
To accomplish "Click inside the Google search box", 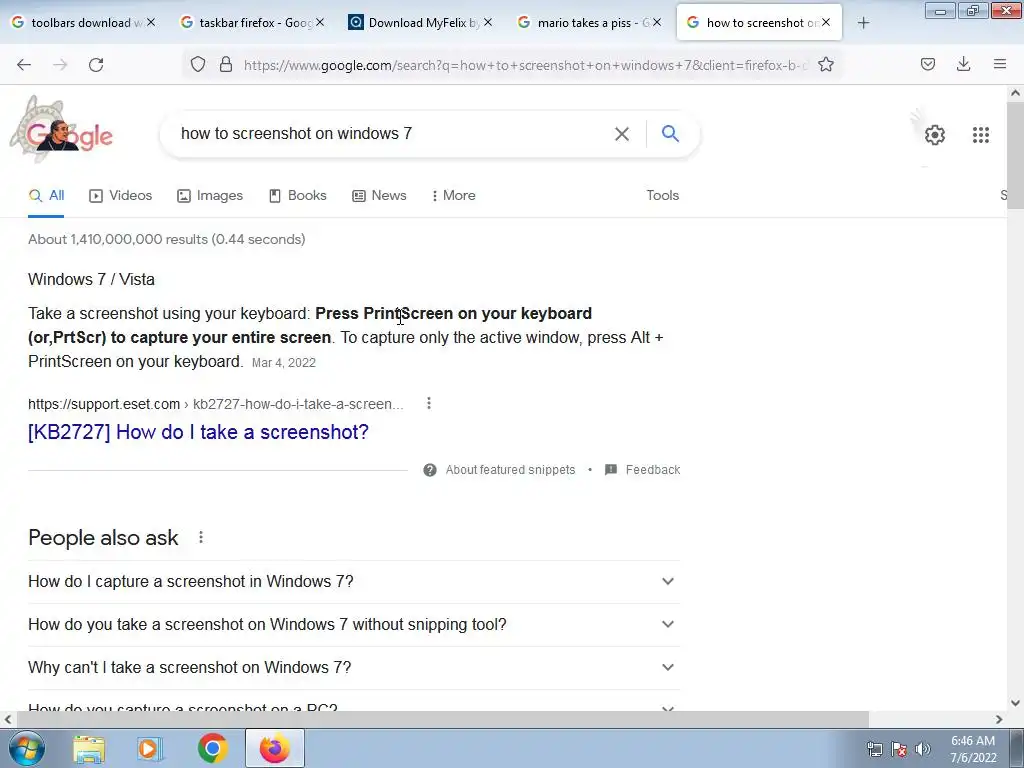I will (x=392, y=134).
